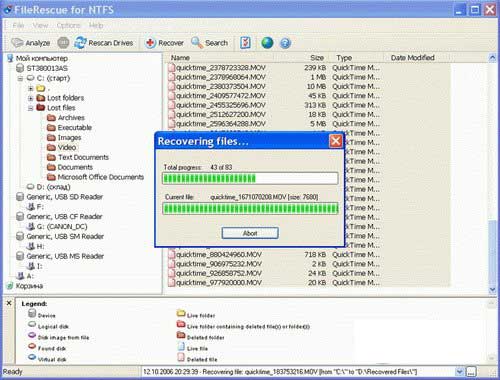Select the Lost folders tree item
This screenshot has width=500, height=380.
coord(65,98)
